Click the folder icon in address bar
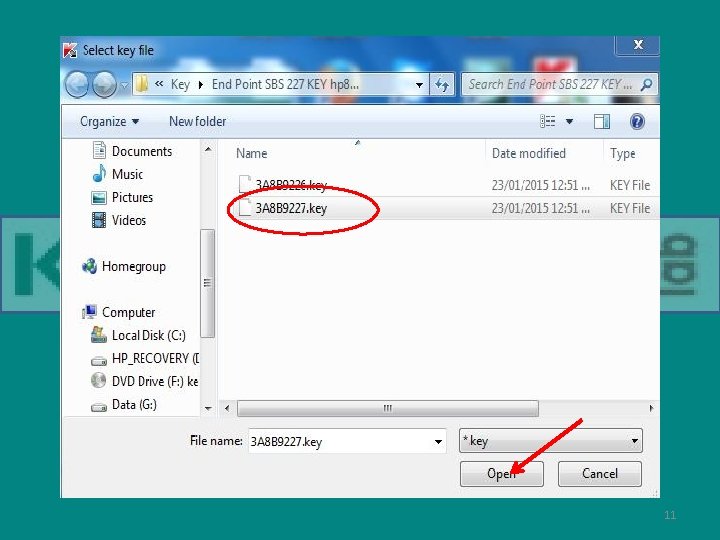720x540 pixels. (x=142, y=84)
